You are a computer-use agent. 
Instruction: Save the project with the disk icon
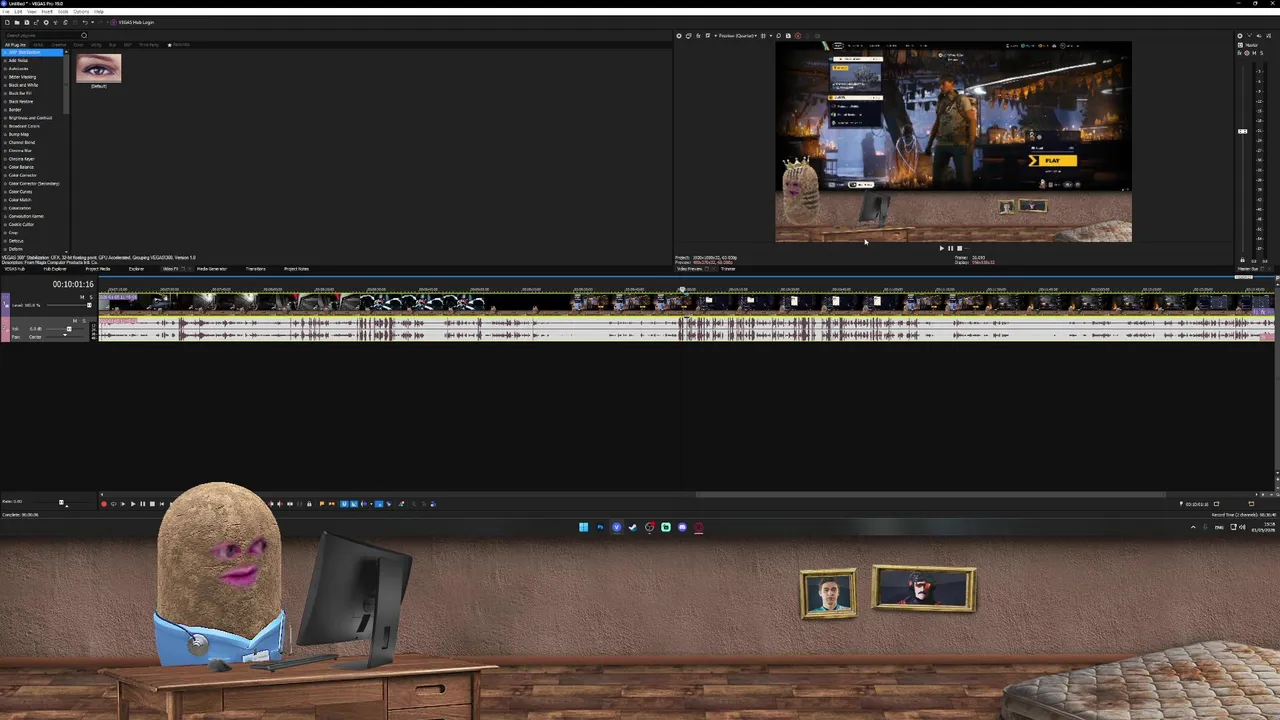pyautogui.click(x=27, y=22)
